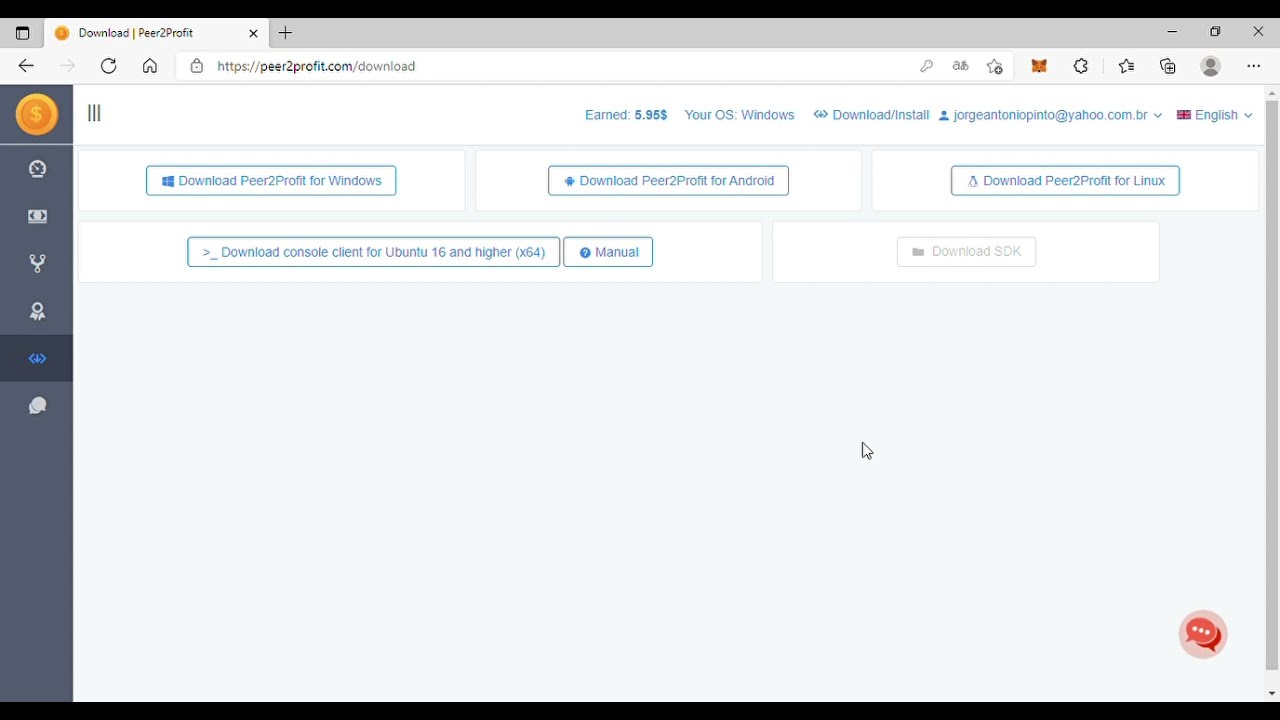
Task: Open saved passwords key icon
Action: coord(927,66)
